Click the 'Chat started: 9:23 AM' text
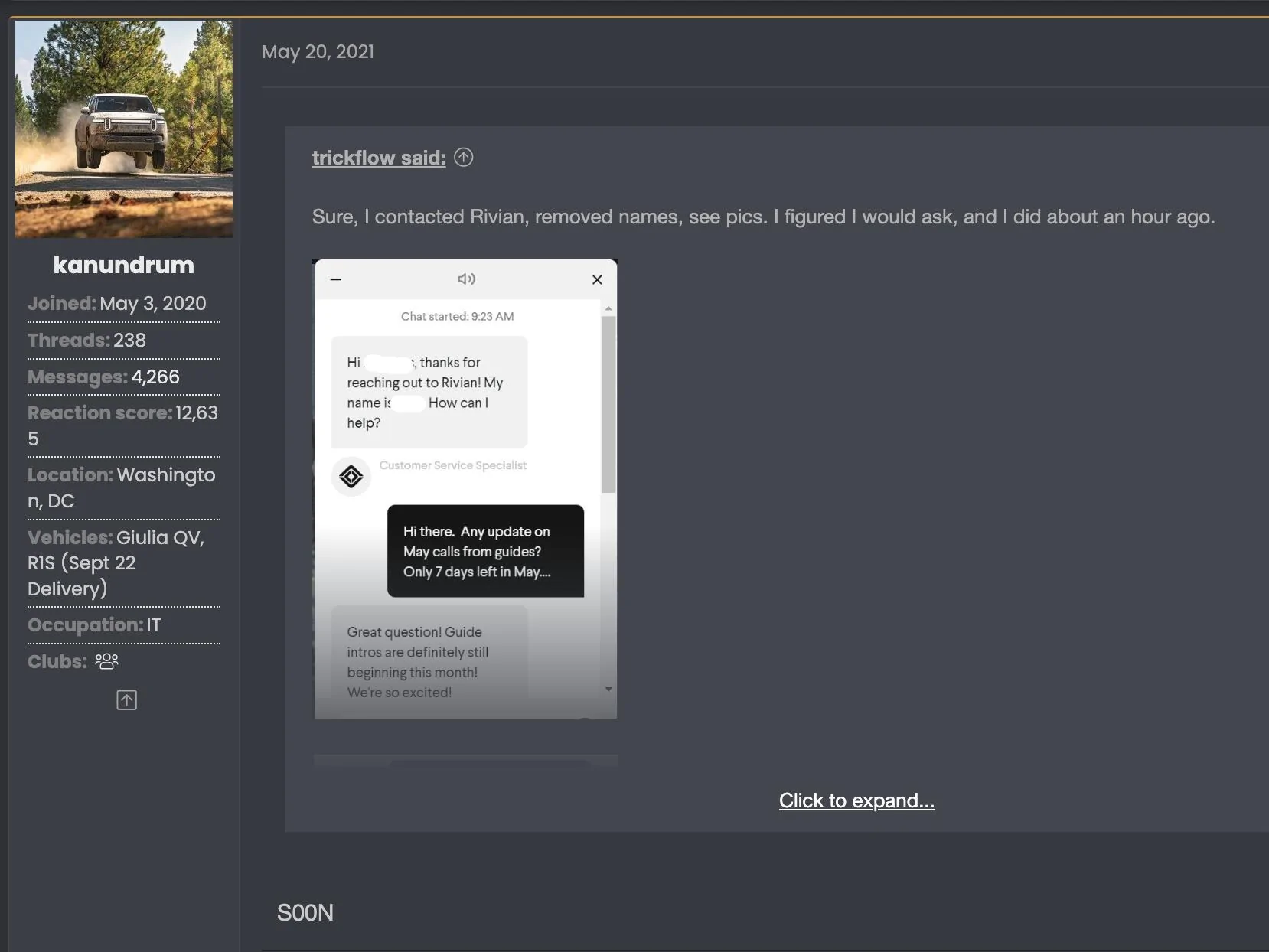 tap(457, 316)
